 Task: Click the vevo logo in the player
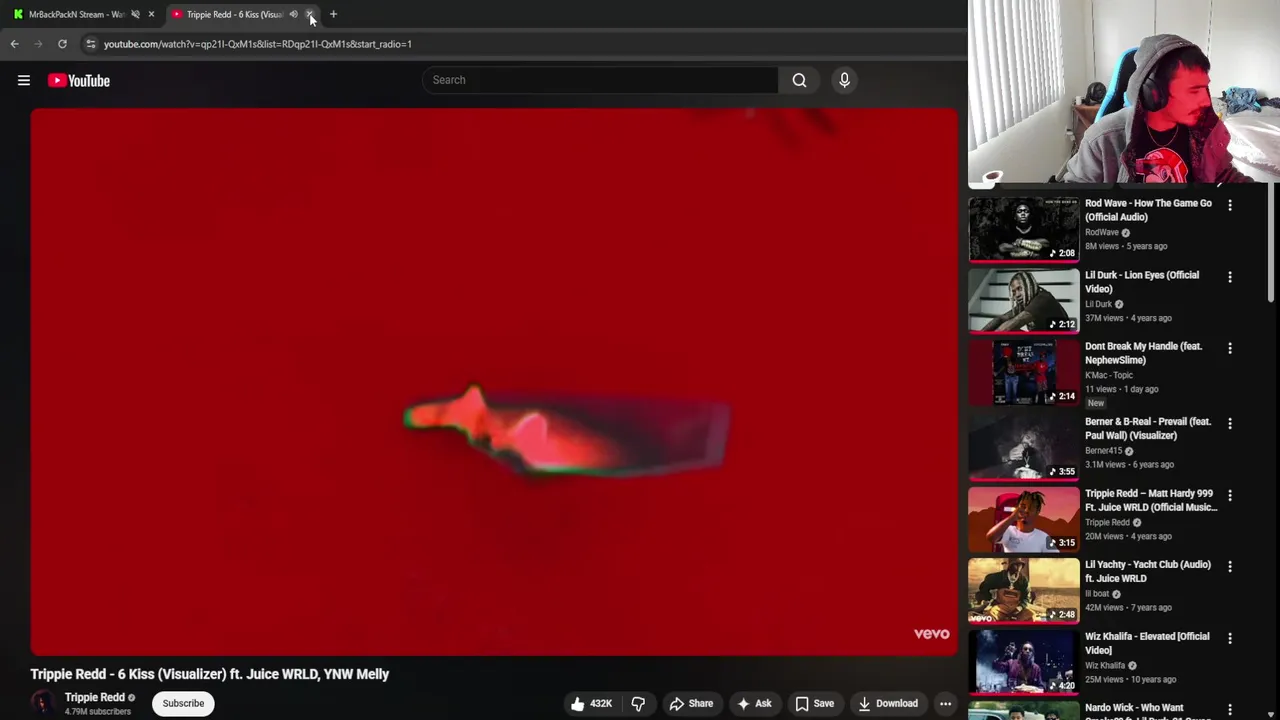(x=931, y=633)
